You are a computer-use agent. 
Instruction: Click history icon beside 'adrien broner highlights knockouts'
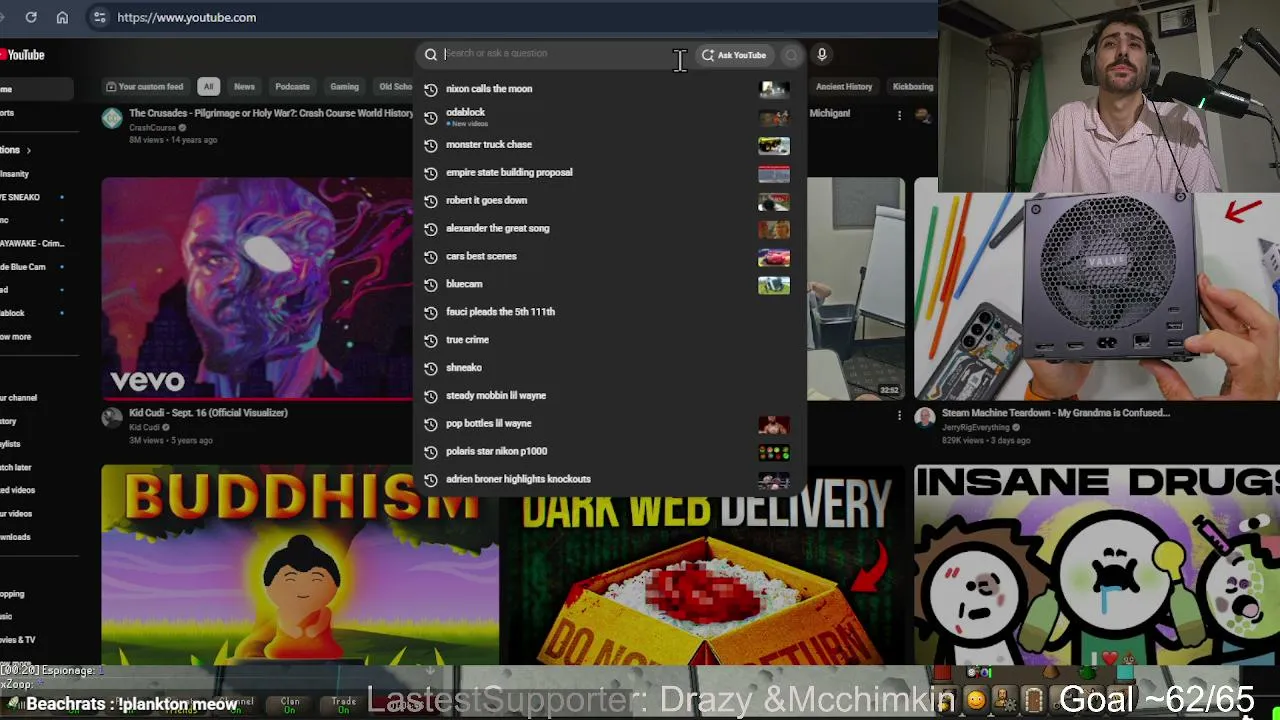(431, 480)
